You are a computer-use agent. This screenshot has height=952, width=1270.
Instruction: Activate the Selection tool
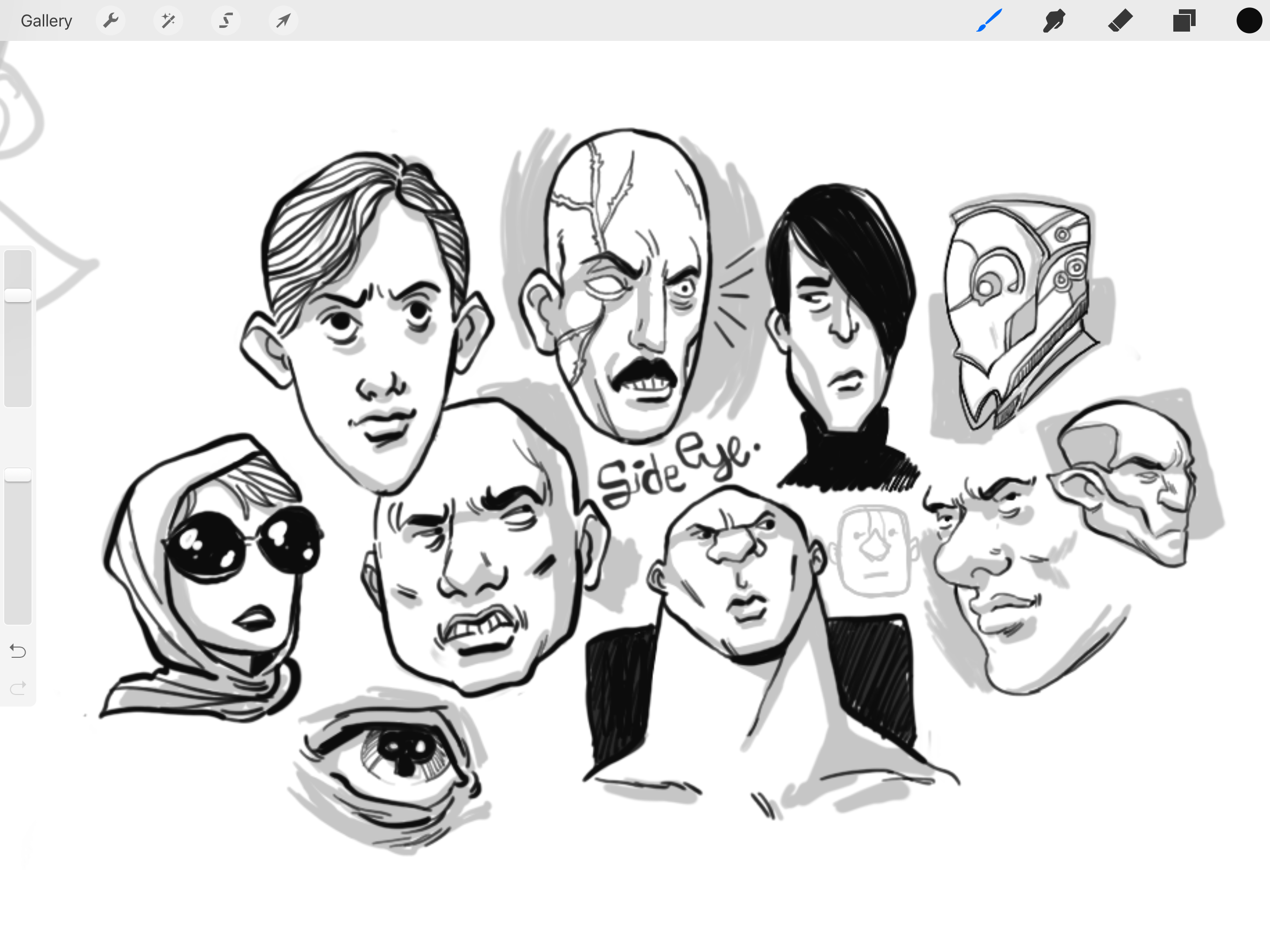pos(225,20)
